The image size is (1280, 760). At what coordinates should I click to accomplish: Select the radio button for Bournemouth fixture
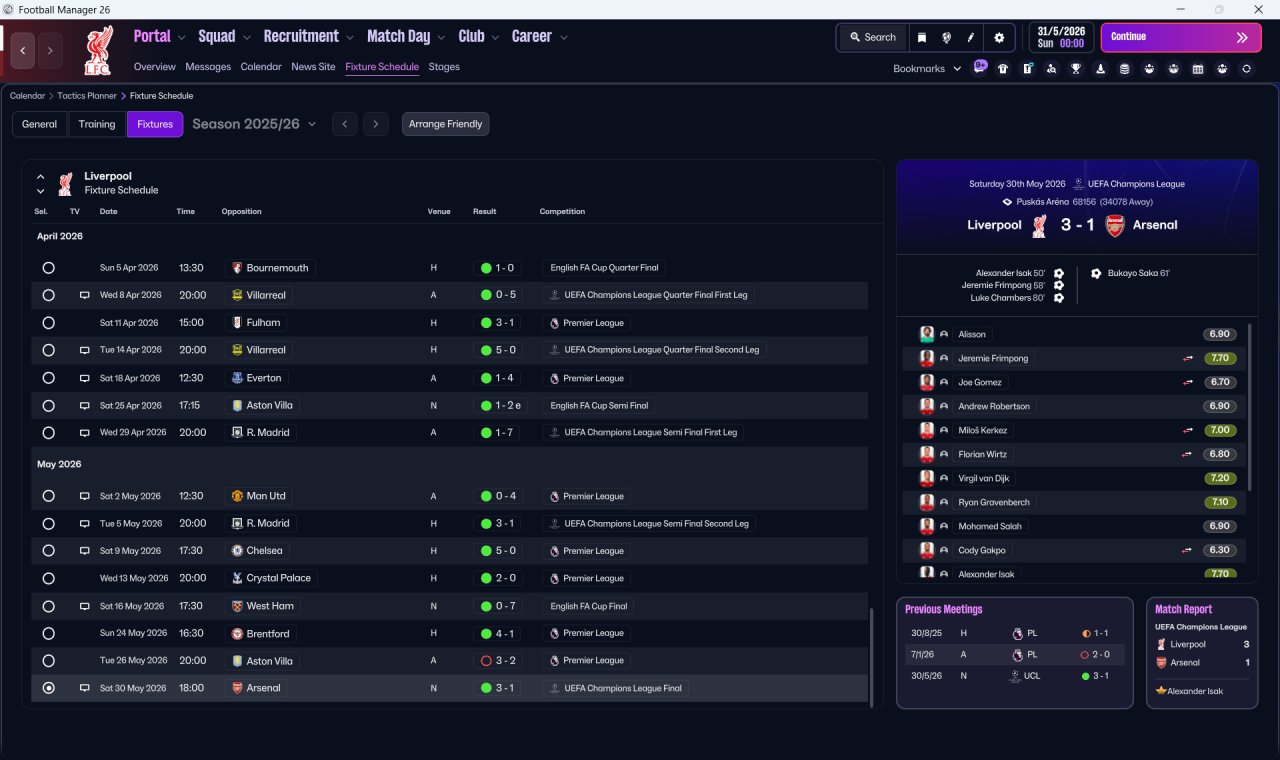48,268
